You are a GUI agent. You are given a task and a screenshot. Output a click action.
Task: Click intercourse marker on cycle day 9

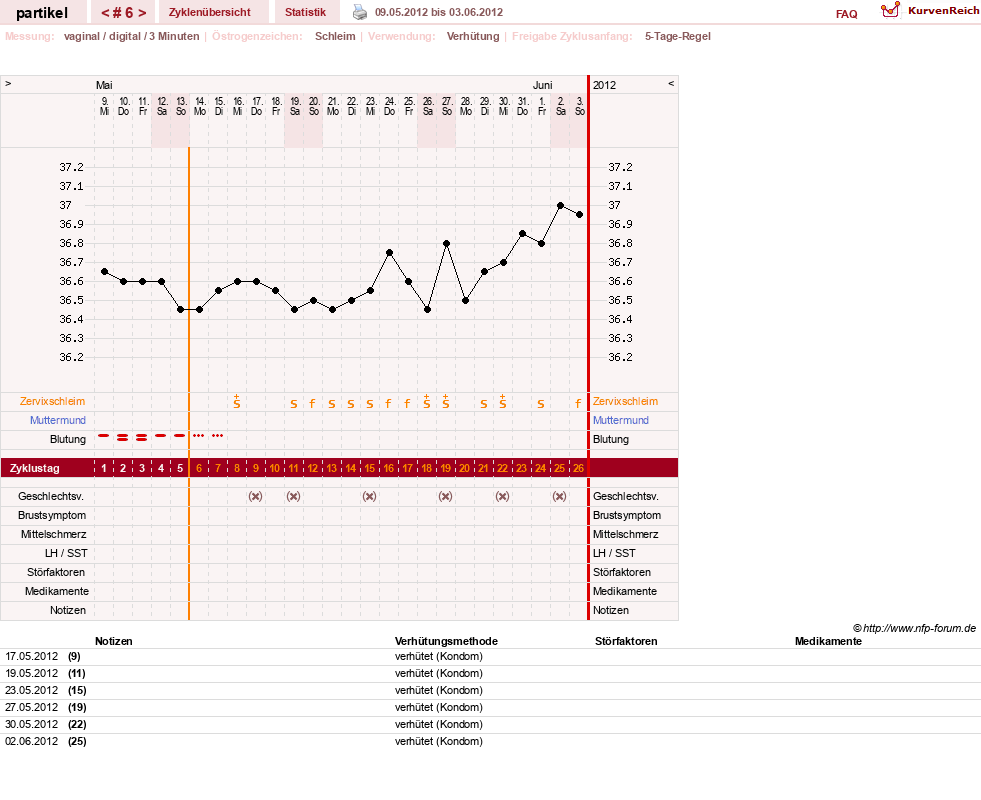[255, 496]
